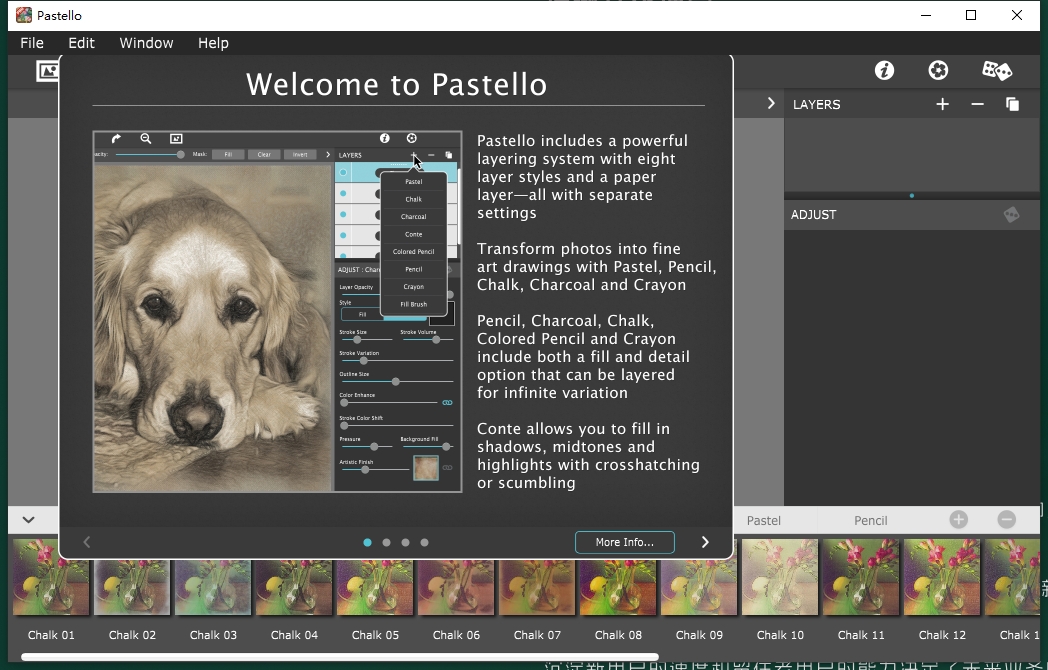Click the randomize dice icon in toolbar

[997, 70]
